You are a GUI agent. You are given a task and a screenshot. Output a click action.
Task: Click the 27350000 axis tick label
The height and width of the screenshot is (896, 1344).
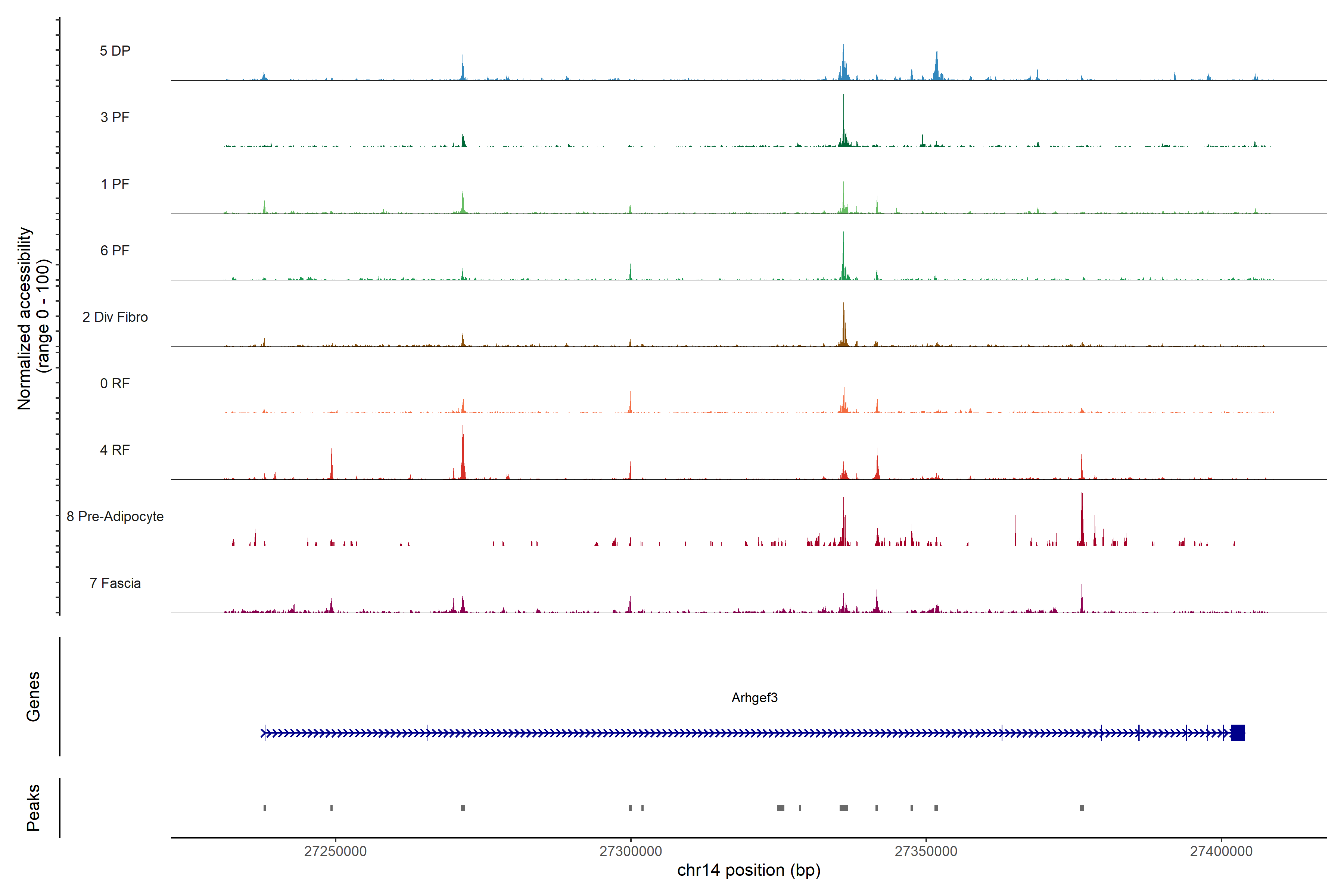point(926,852)
